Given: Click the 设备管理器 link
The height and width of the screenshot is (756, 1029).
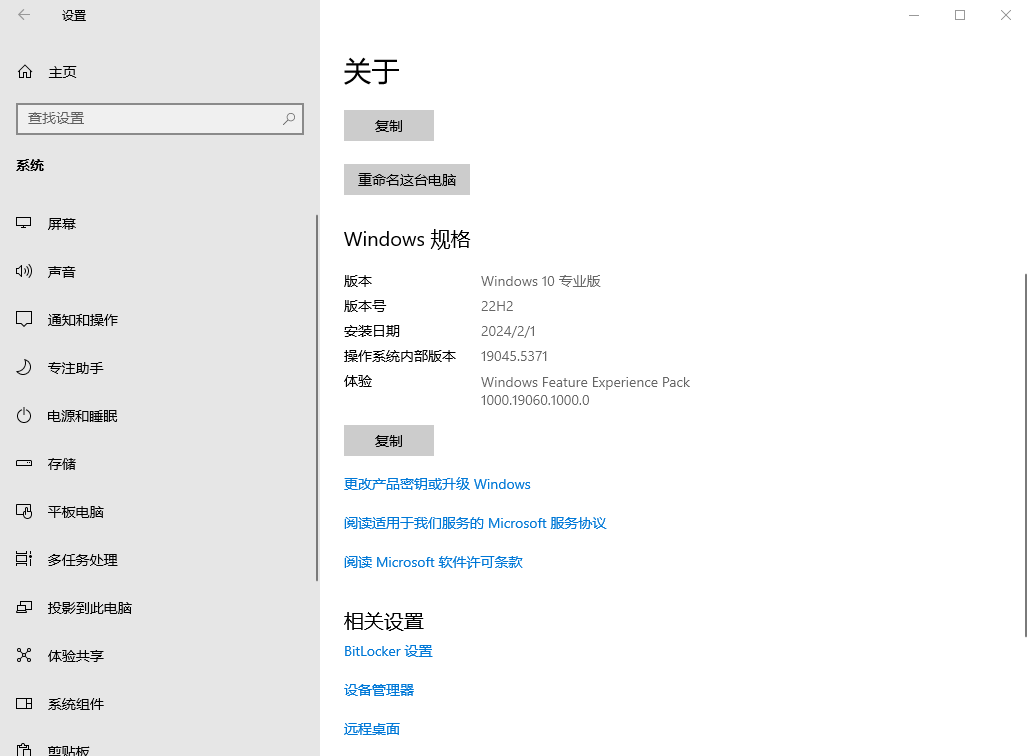Looking at the screenshot, I should tap(379, 690).
